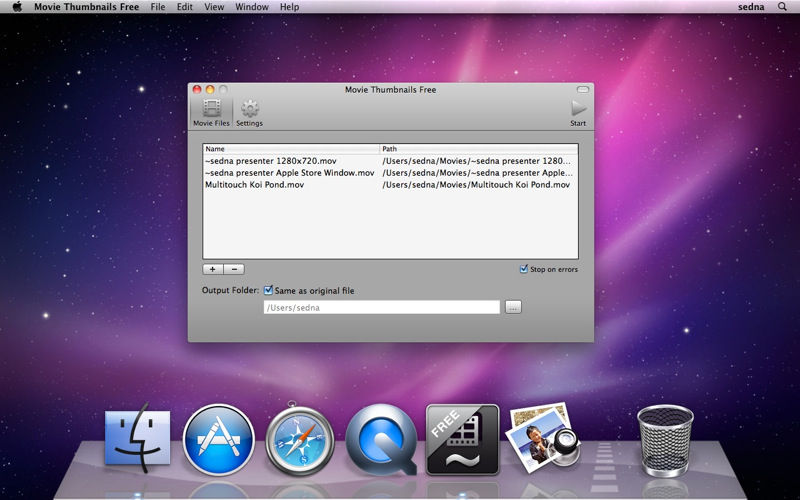
Task: Uncheck Same as original file option
Action: (268, 290)
